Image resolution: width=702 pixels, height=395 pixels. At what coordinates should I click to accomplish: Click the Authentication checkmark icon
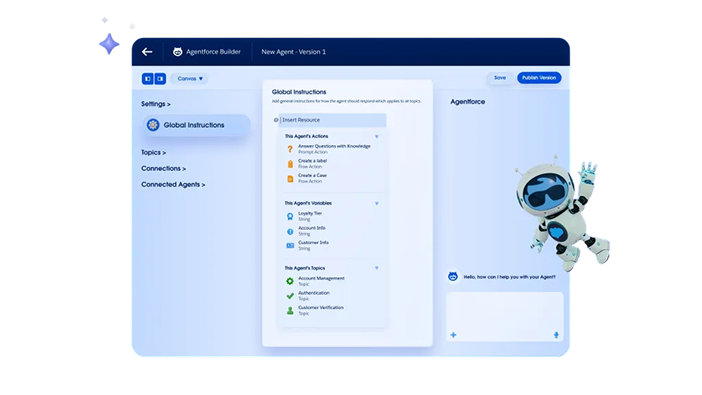point(290,296)
